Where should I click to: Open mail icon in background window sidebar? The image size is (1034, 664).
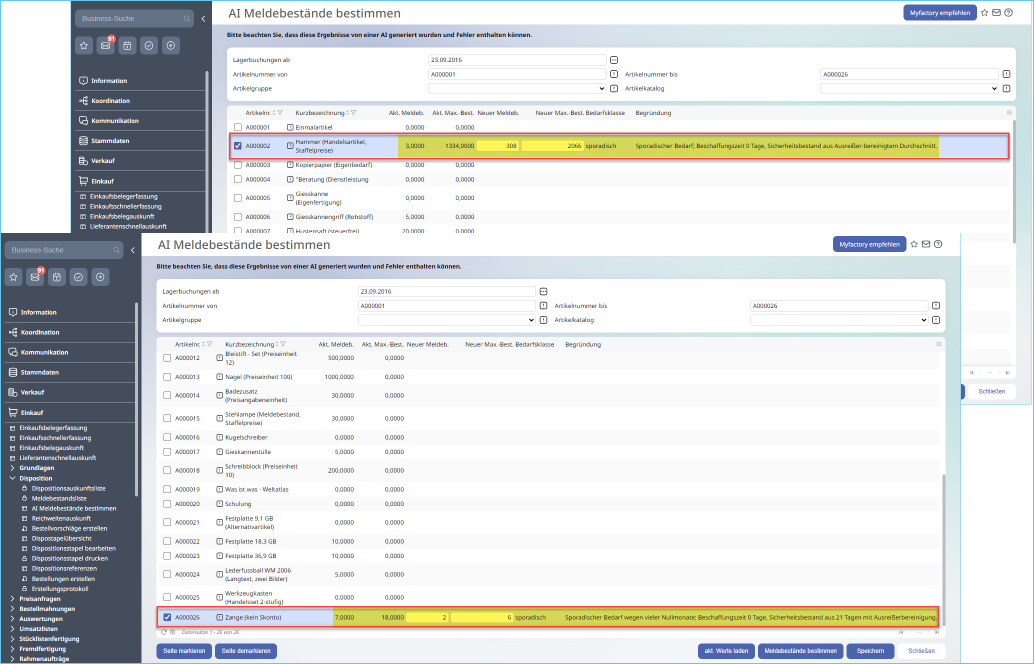click(106, 45)
